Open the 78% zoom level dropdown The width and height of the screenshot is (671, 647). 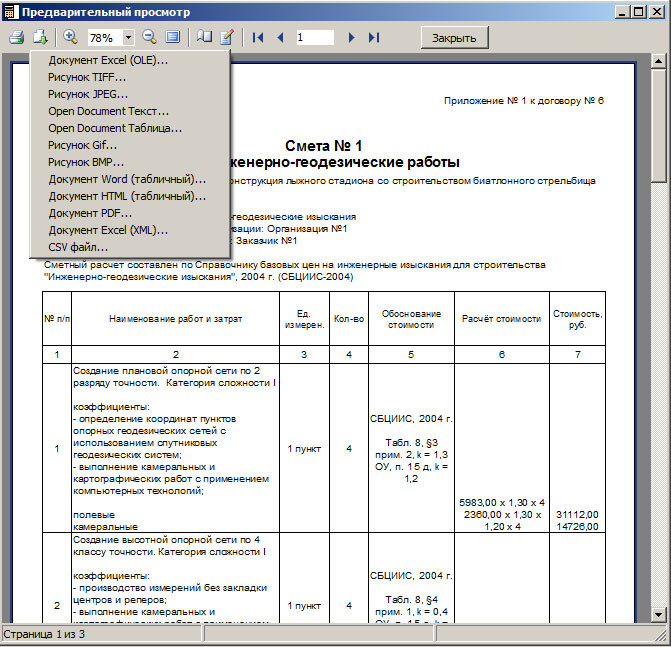pos(129,37)
